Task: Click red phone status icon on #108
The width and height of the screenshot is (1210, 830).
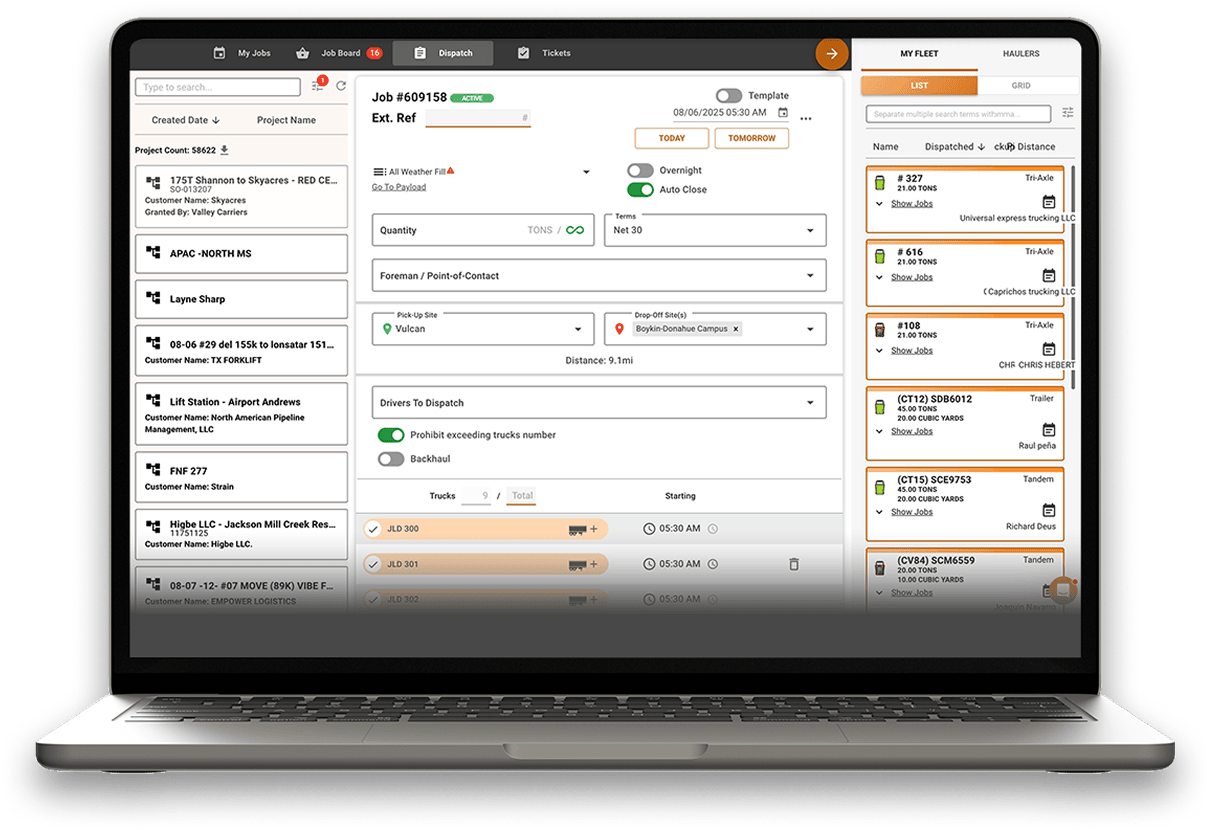Action: click(x=880, y=330)
